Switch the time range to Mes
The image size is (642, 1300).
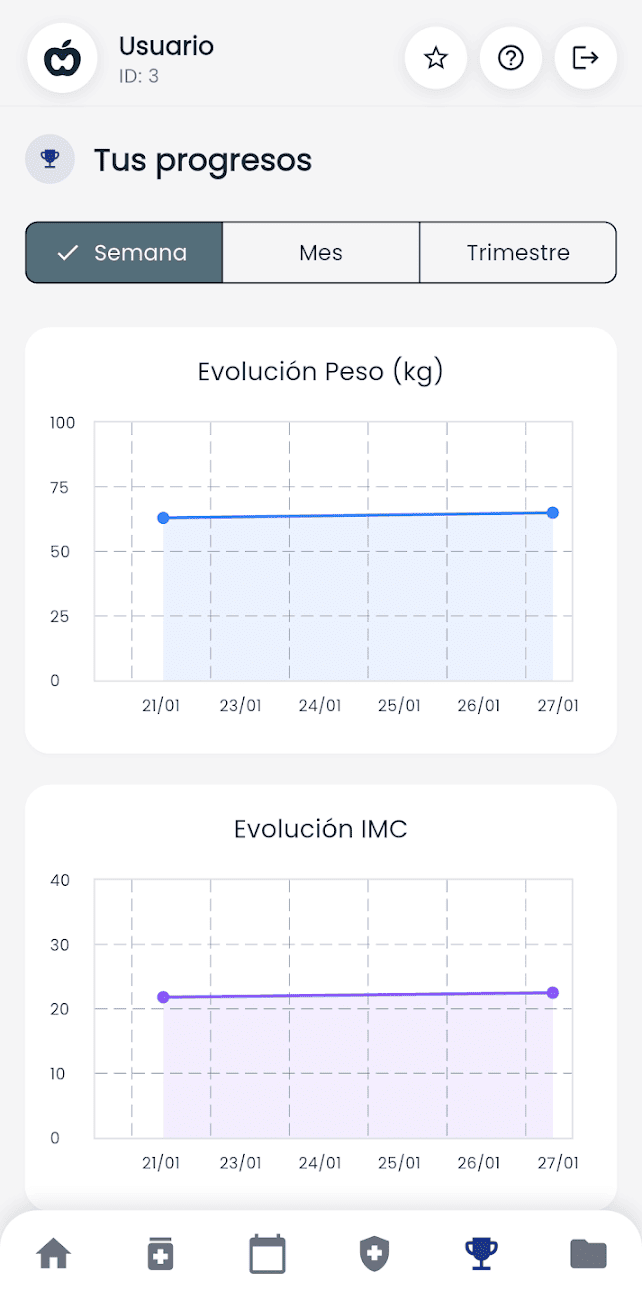320,253
